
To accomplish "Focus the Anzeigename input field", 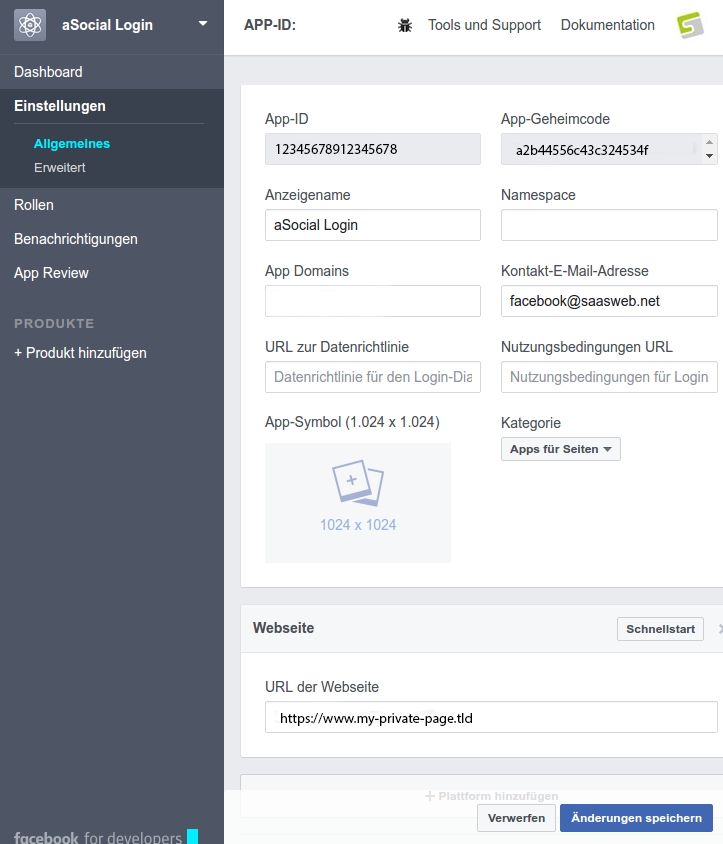I will point(373,225).
